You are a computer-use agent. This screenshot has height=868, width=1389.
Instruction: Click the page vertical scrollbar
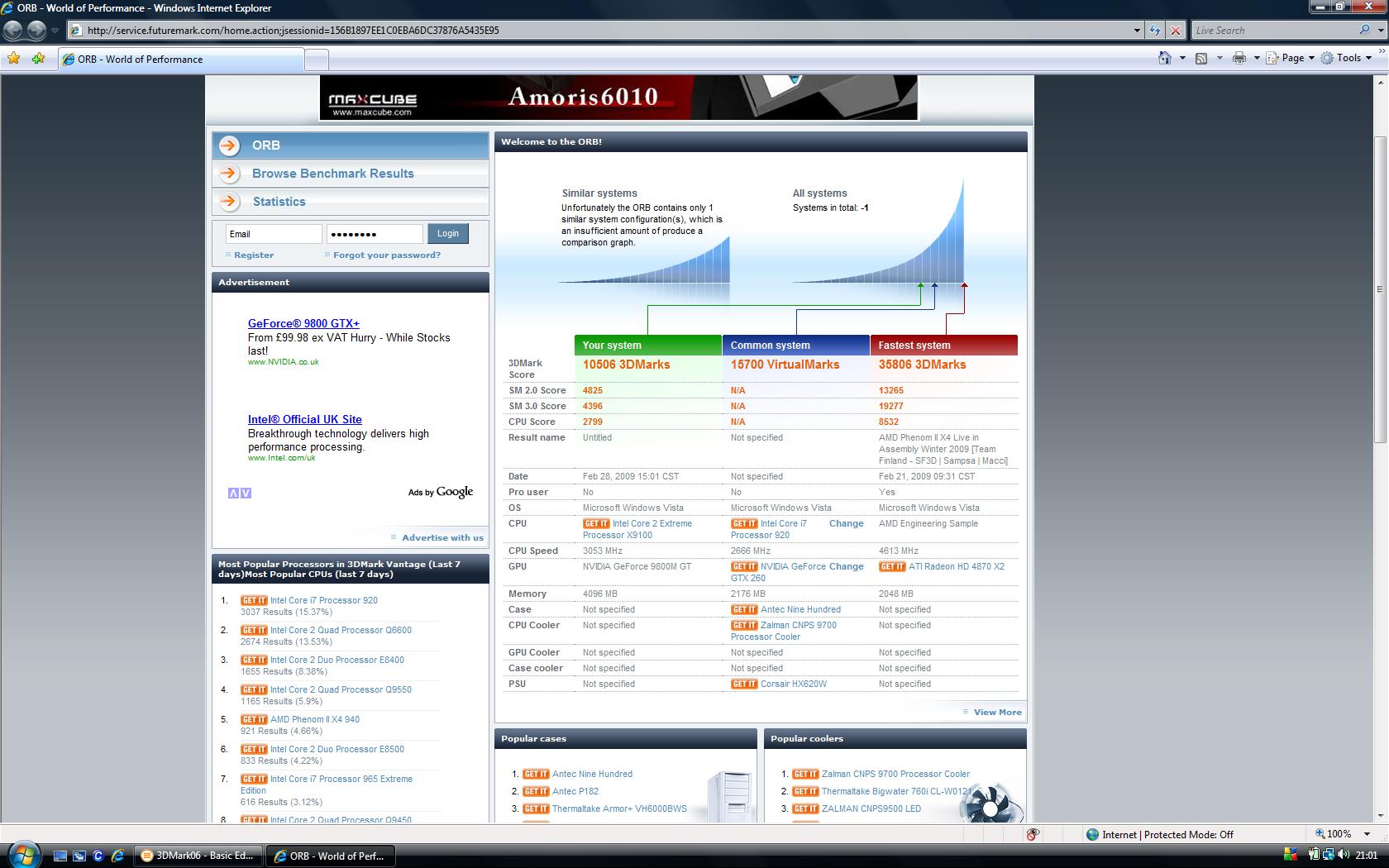(x=1380, y=289)
